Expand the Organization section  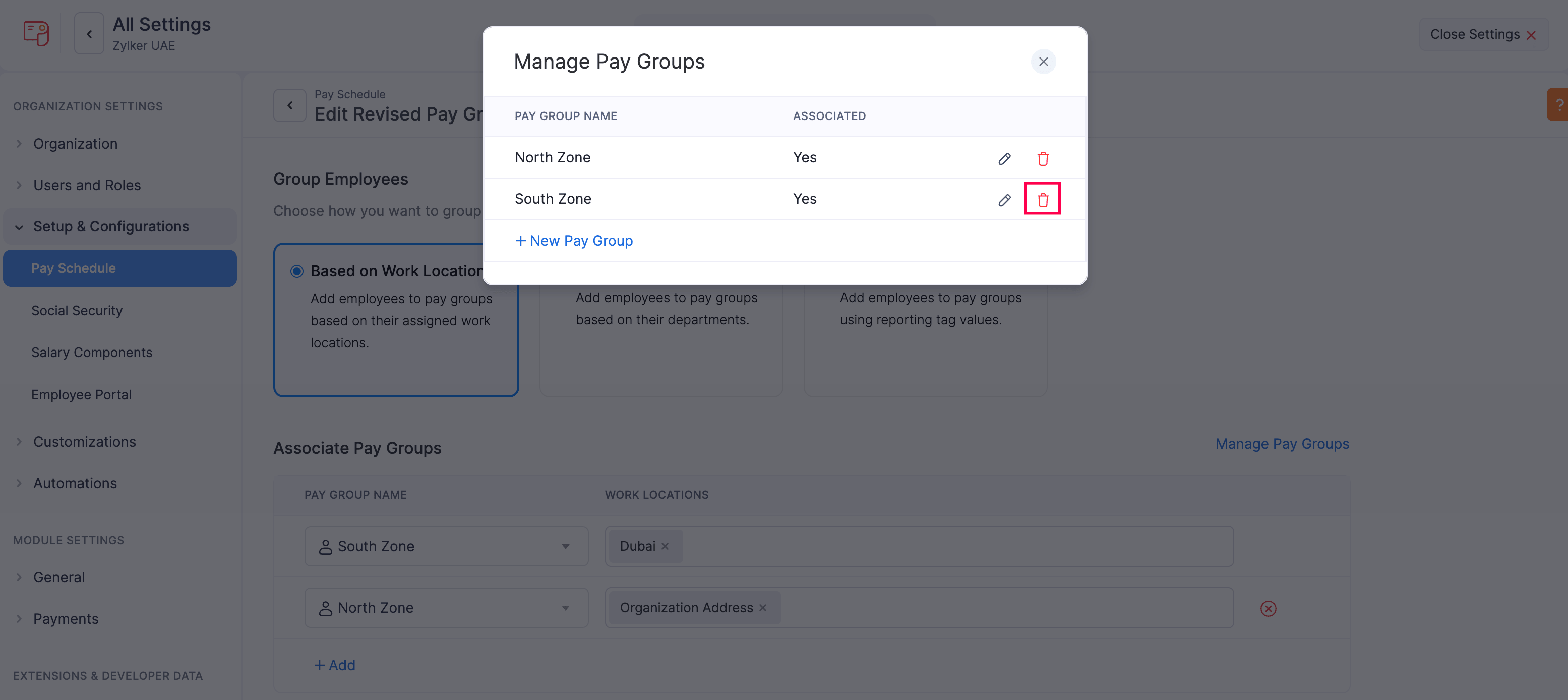[76, 144]
